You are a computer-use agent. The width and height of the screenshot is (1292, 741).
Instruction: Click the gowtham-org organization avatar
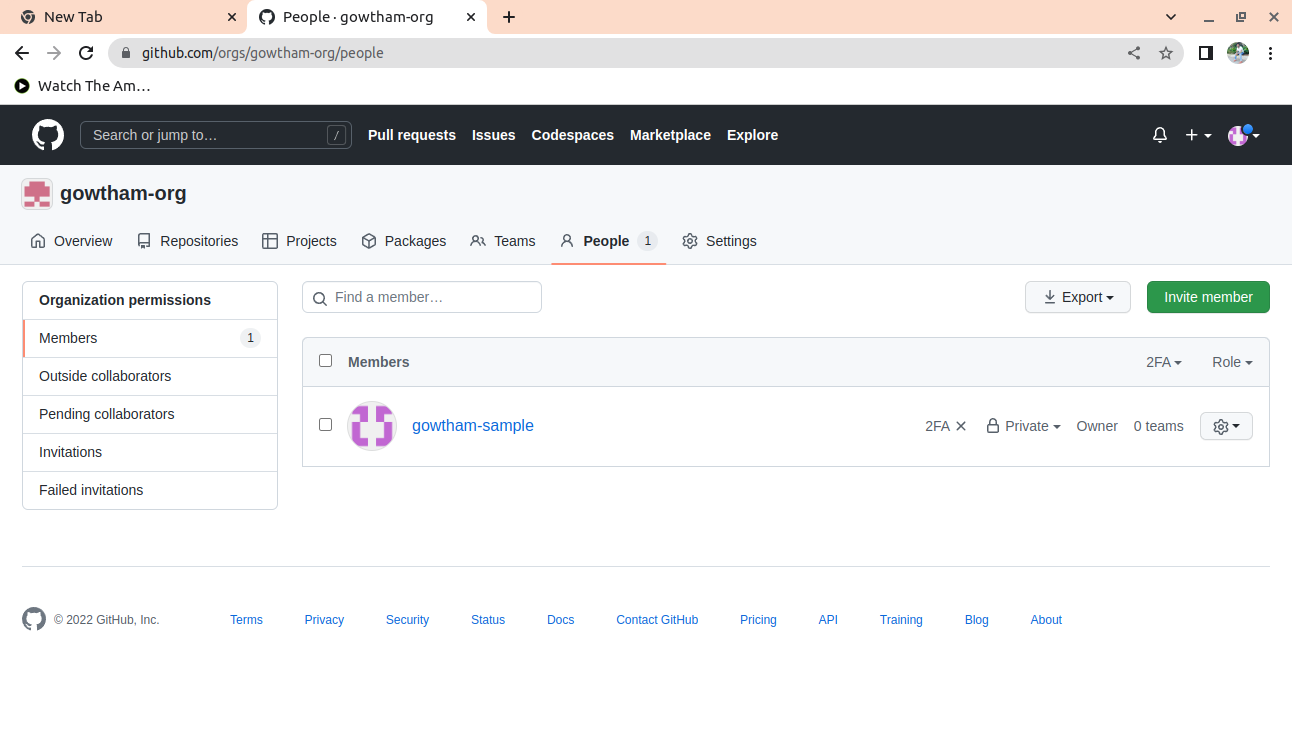pos(37,194)
